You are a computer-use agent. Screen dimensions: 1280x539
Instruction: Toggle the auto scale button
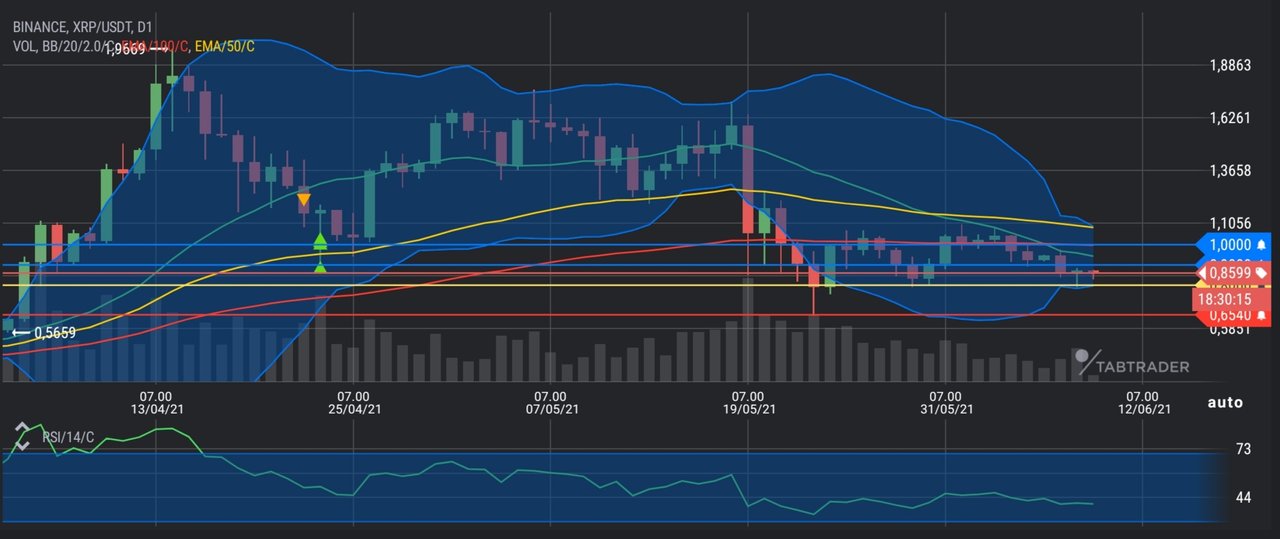pyautogui.click(x=1225, y=403)
